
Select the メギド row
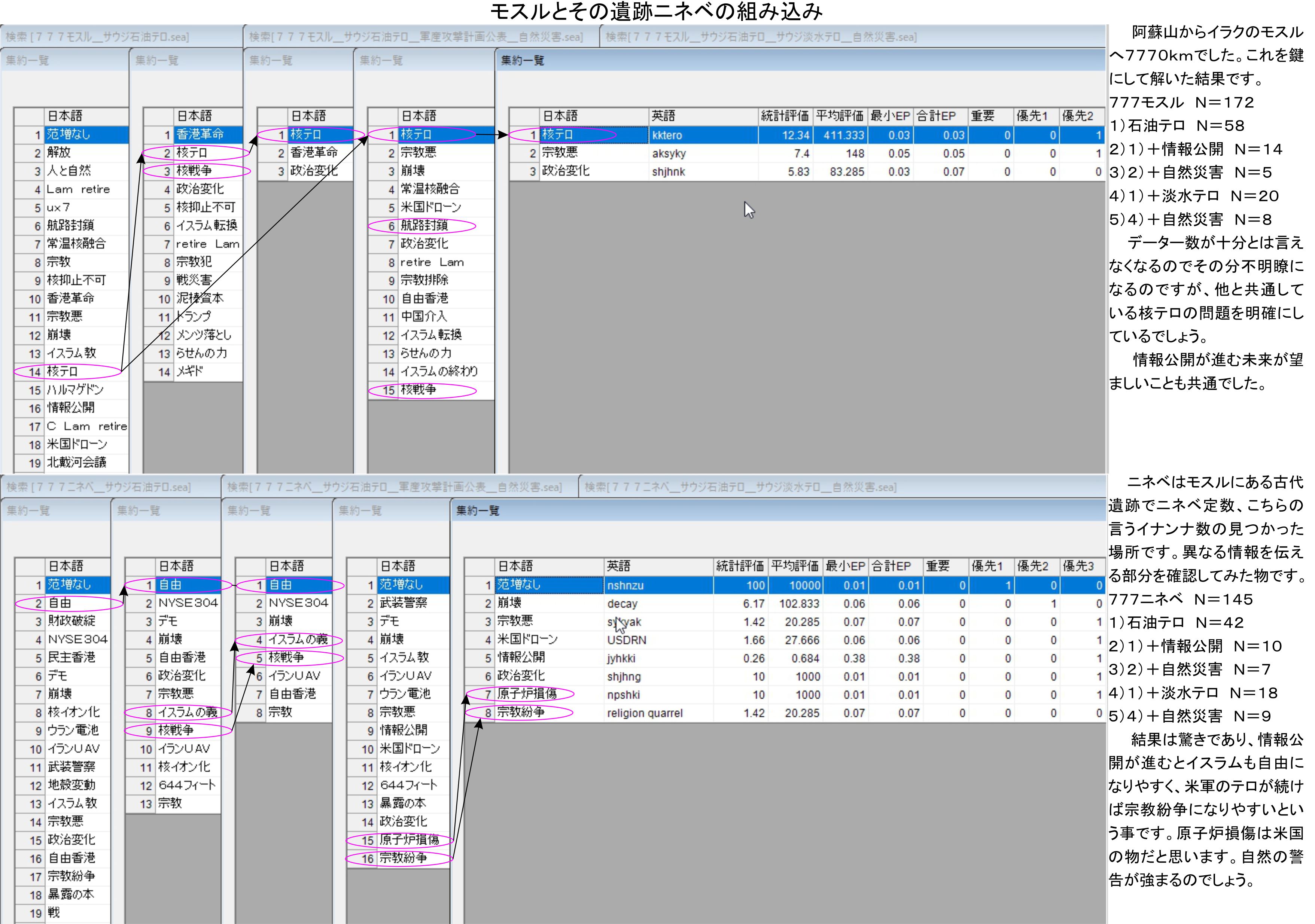pos(189,372)
